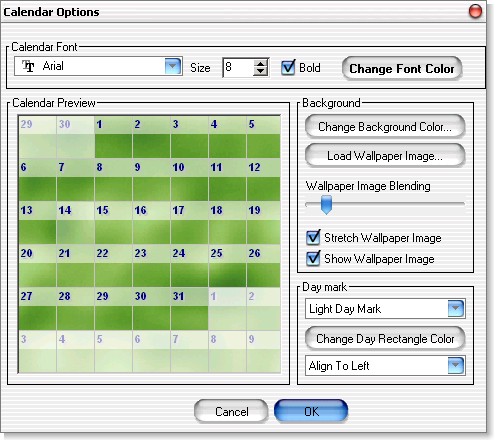Viewport: 497px width, 443px height.
Task: Open the Light Day Mark dropdown
Action: pyautogui.click(x=456, y=309)
